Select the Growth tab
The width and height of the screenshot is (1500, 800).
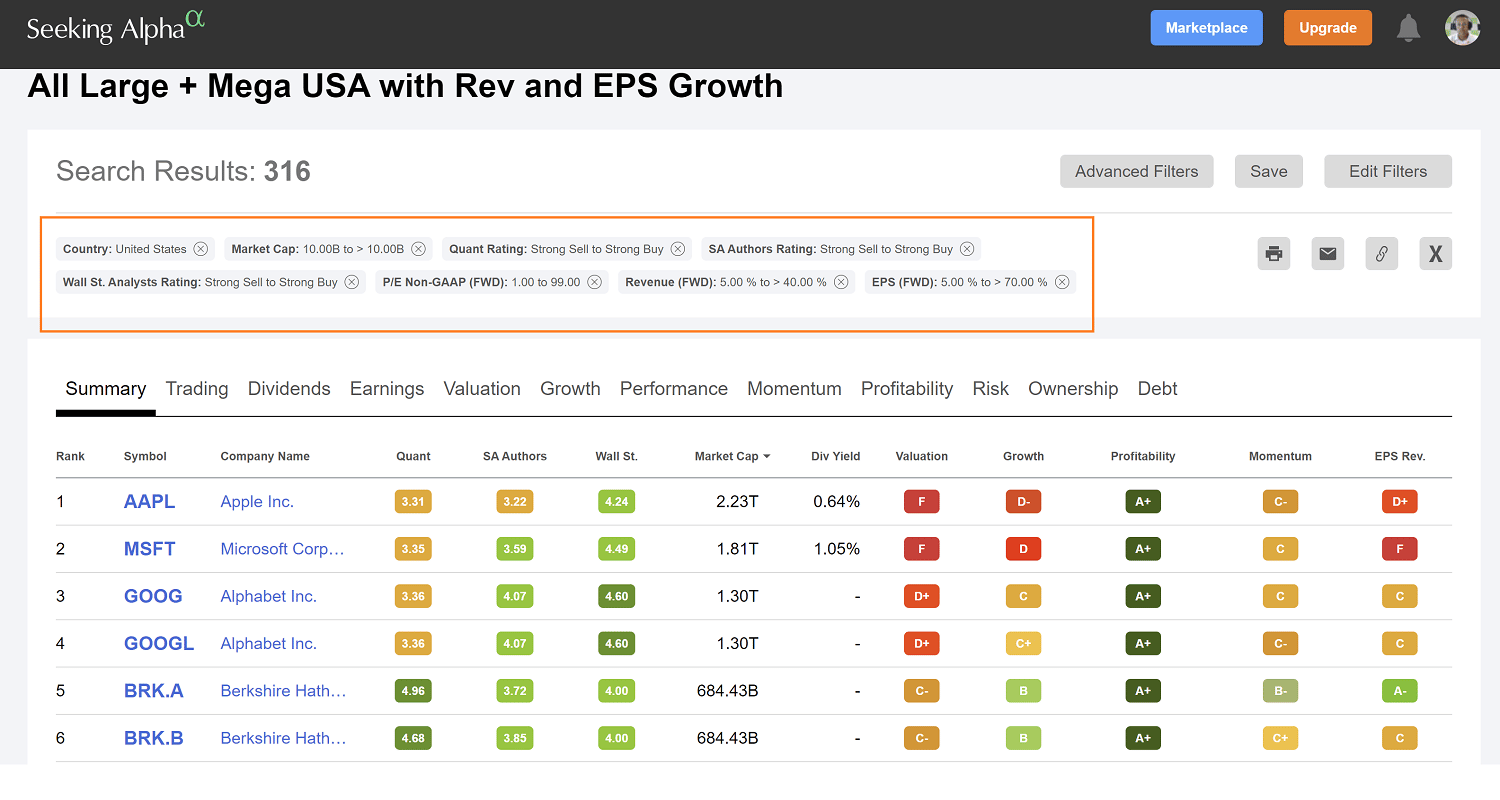570,389
